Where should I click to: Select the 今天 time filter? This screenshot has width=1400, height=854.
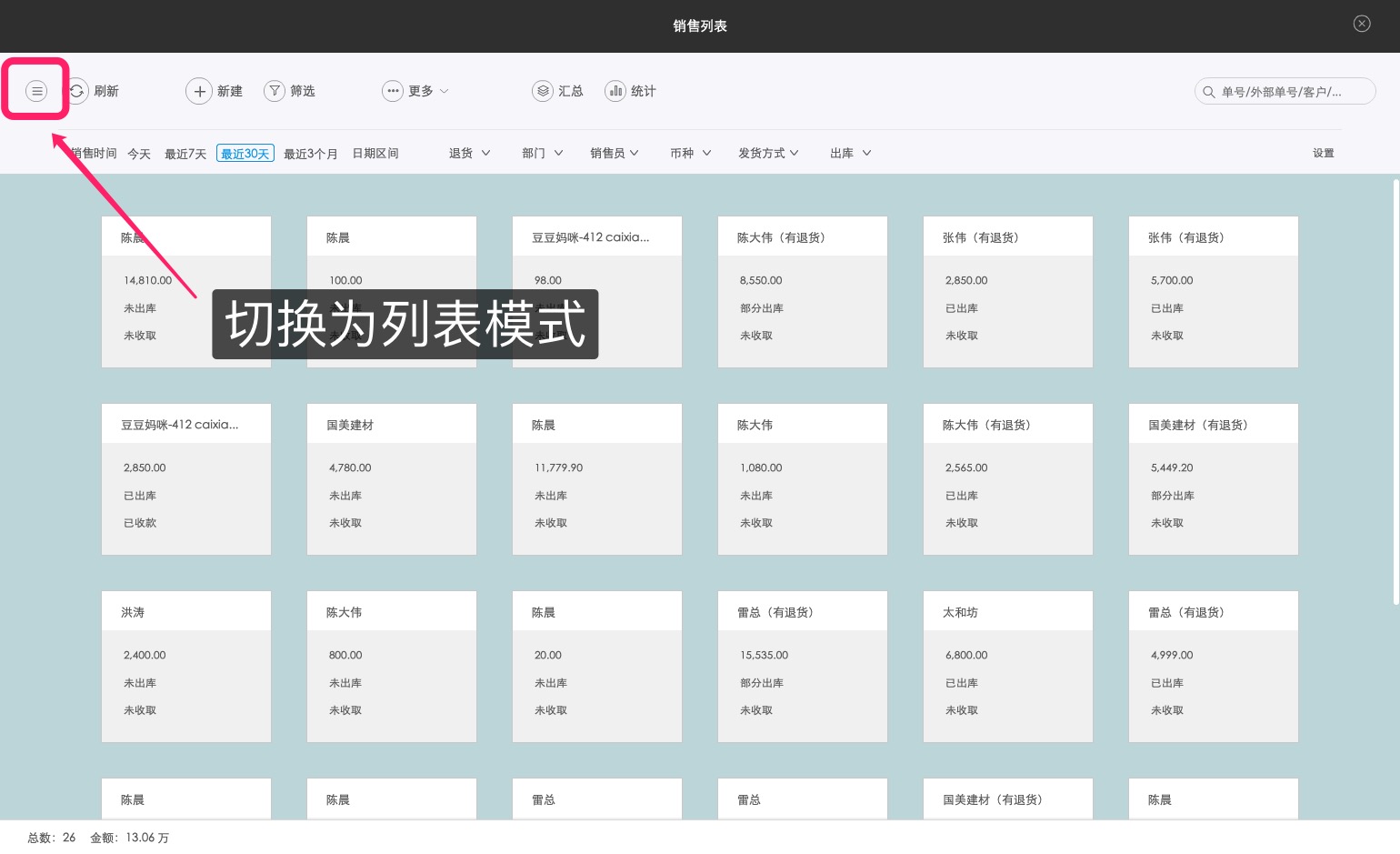point(139,154)
